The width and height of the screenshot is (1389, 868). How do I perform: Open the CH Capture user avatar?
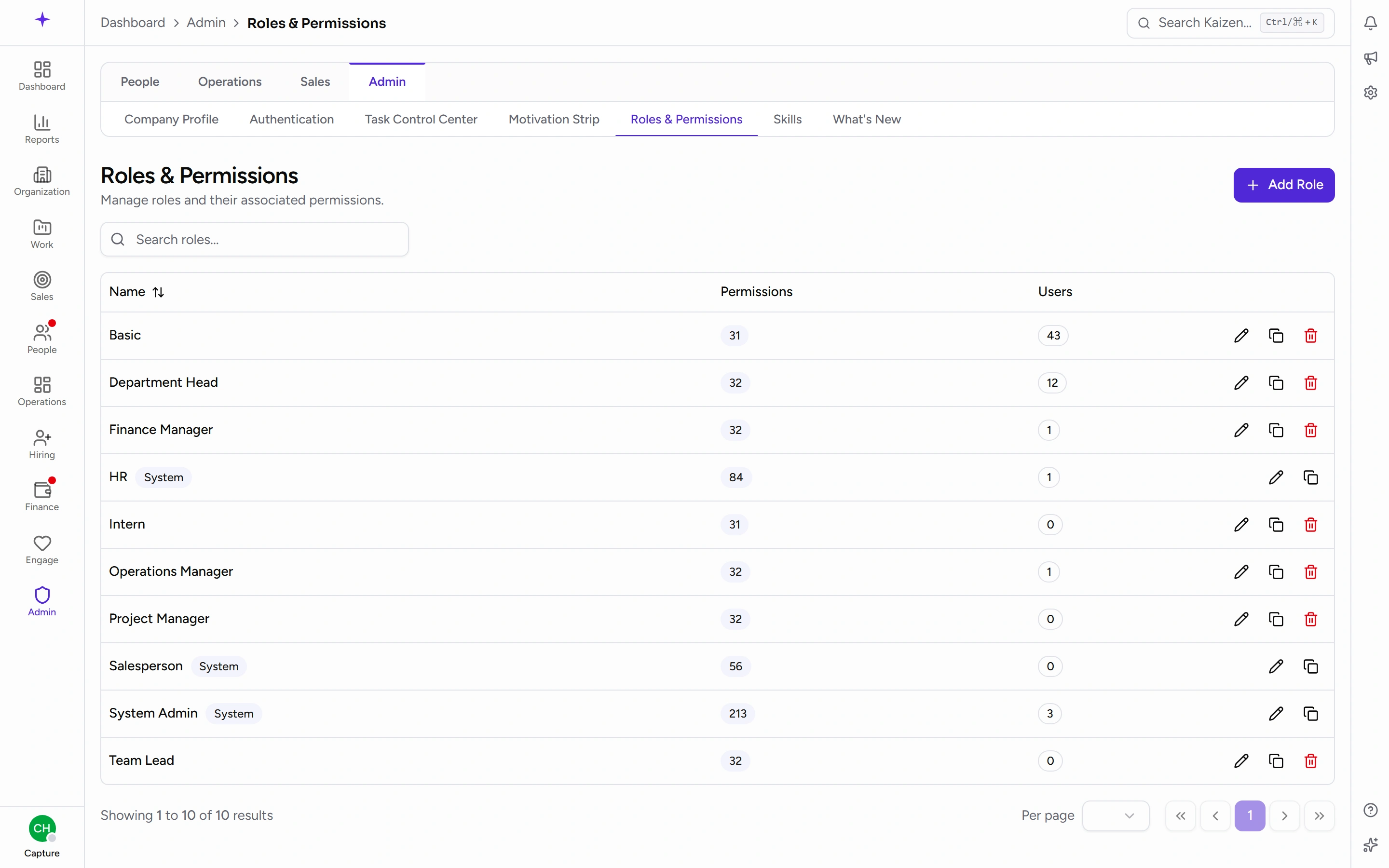pos(42,828)
